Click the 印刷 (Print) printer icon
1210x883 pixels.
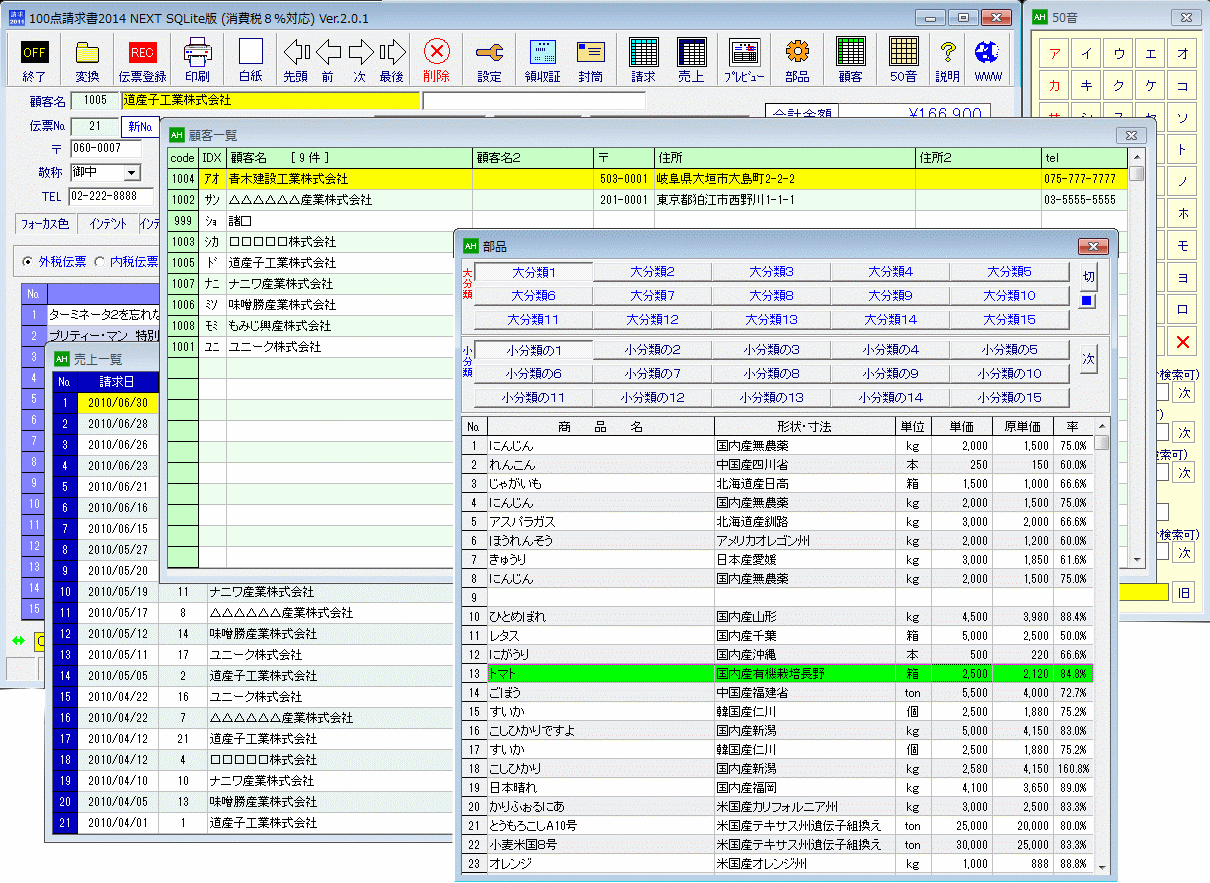click(197, 58)
